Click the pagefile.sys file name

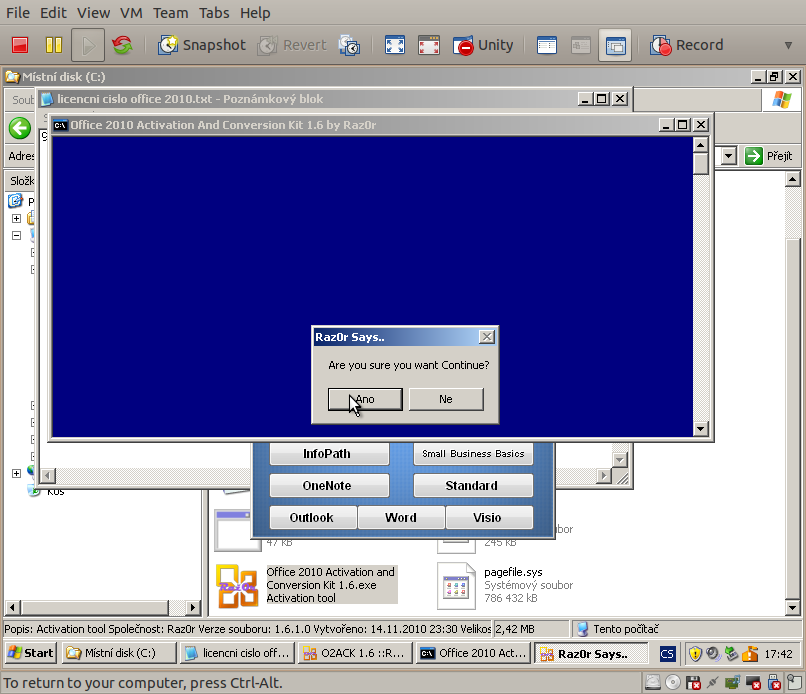513,572
